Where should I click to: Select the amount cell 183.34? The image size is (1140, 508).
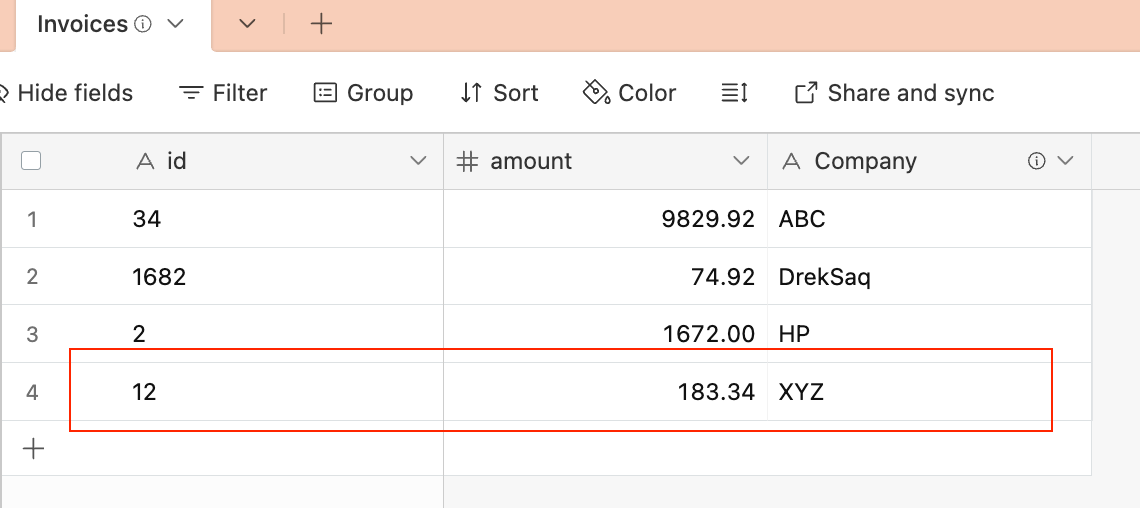click(x=606, y=392)
